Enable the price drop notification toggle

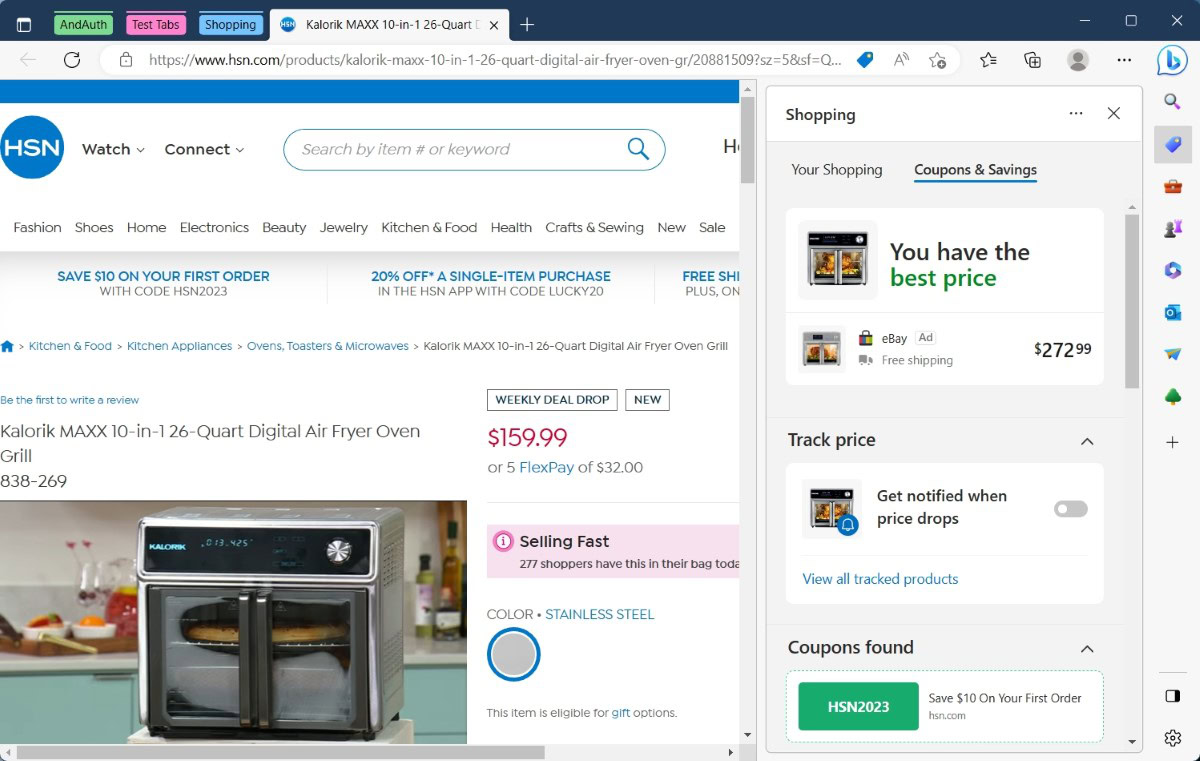(1070, 509)
